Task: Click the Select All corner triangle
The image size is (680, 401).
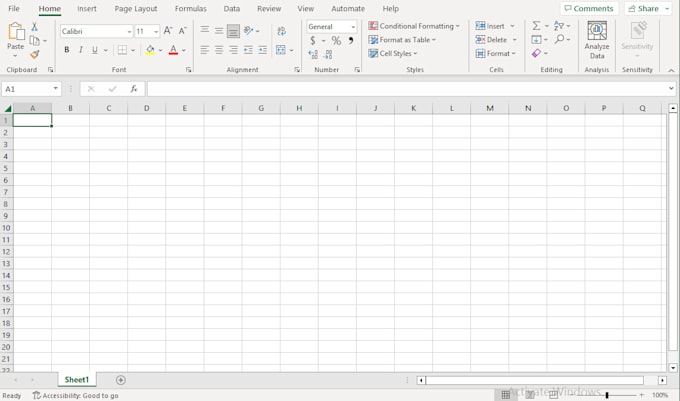Action: tap(7, 108)
